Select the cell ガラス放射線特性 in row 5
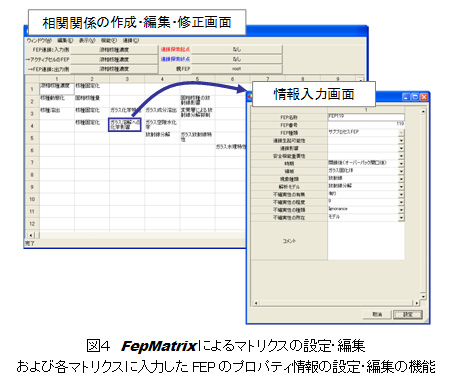Viewport: 454px width, 382px height. (x=197, y=137)
